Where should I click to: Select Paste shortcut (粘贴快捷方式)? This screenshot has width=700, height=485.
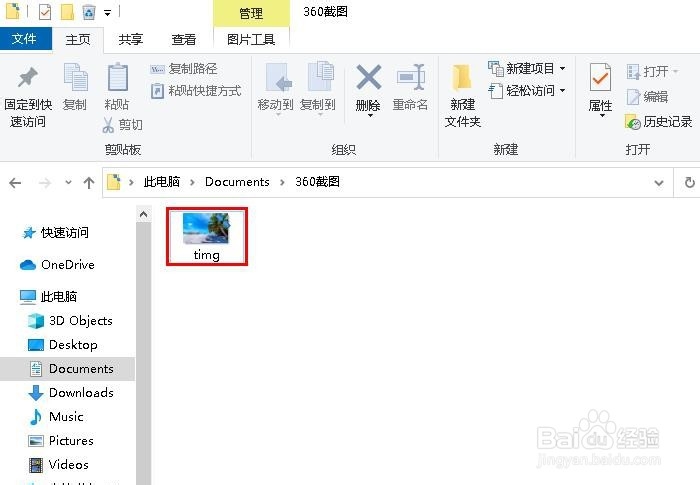pos(196,91)
